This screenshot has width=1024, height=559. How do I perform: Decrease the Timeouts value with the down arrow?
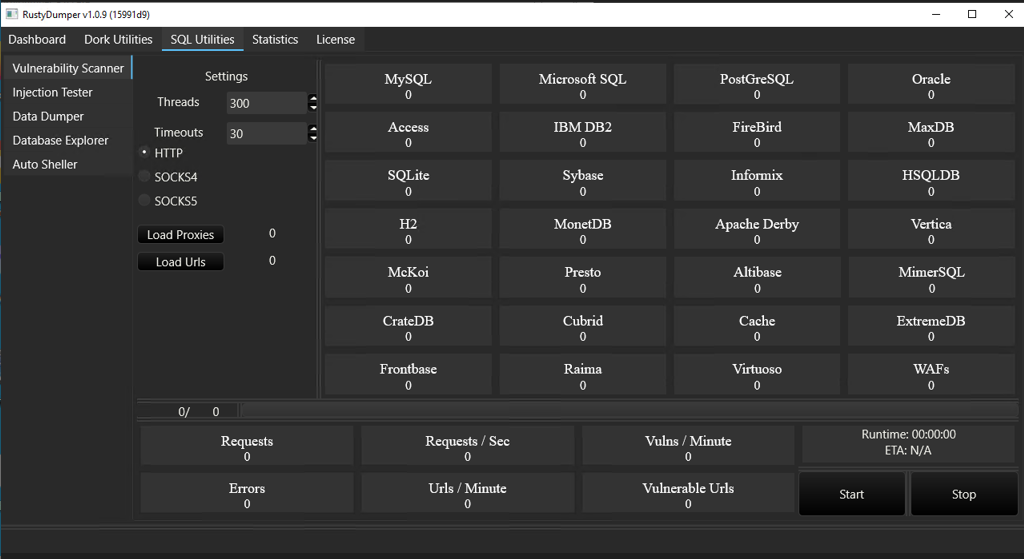click(313, 137)
